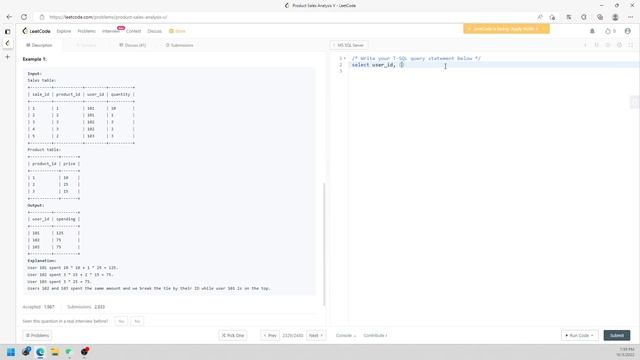The width and height of the screenshot is (640, 360).
Task: Click the 'Product table:' label
Action: click(44, 150)
